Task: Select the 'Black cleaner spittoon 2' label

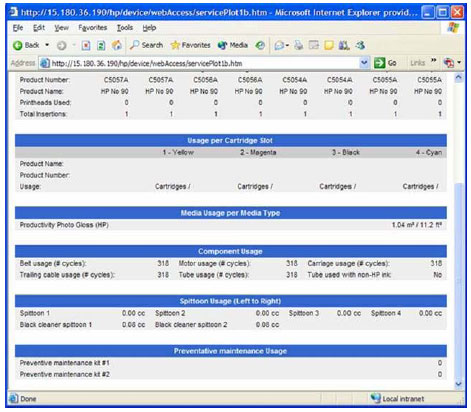Action: click(191, 325)
